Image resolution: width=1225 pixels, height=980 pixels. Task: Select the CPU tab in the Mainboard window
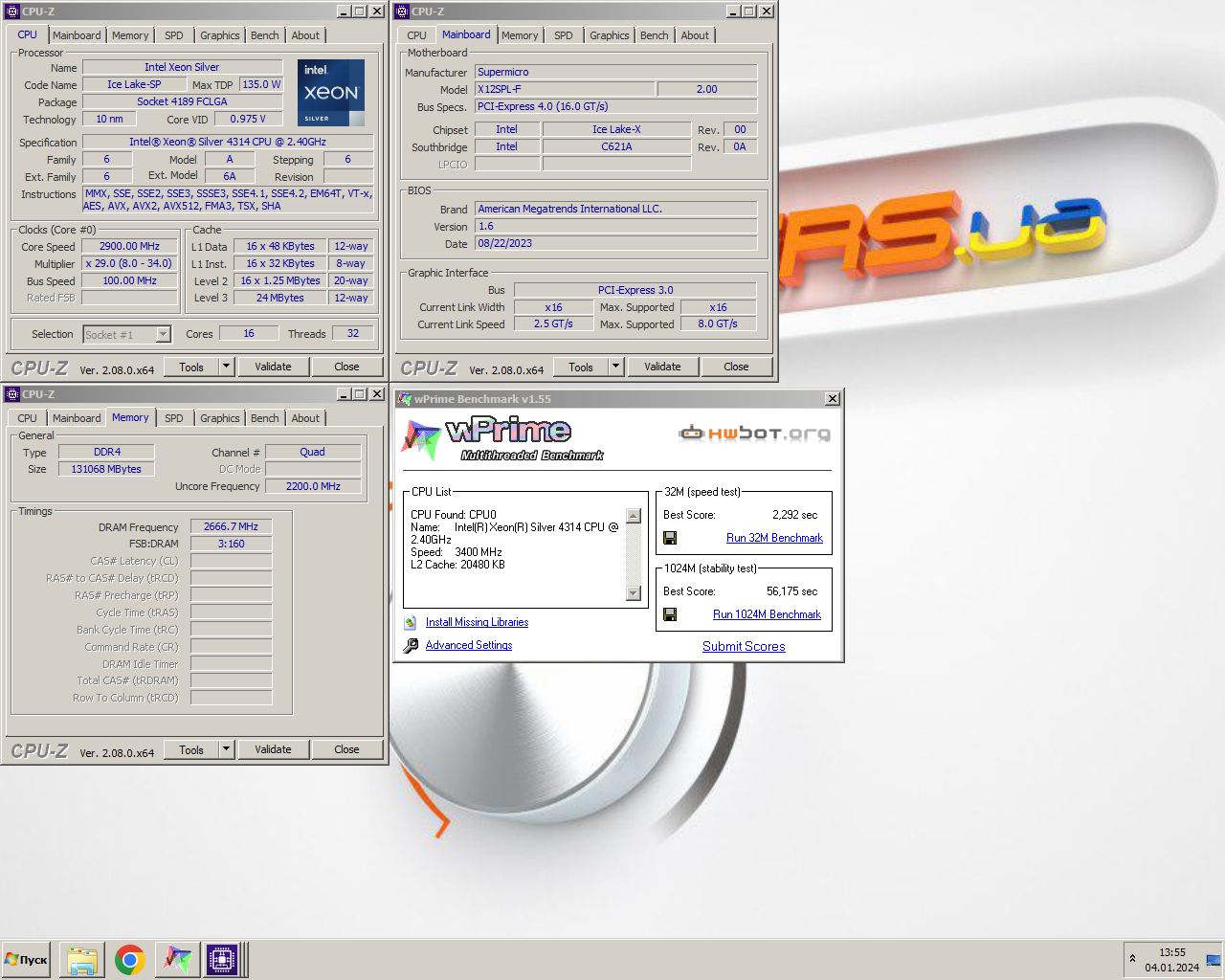[x=417, y=35]
